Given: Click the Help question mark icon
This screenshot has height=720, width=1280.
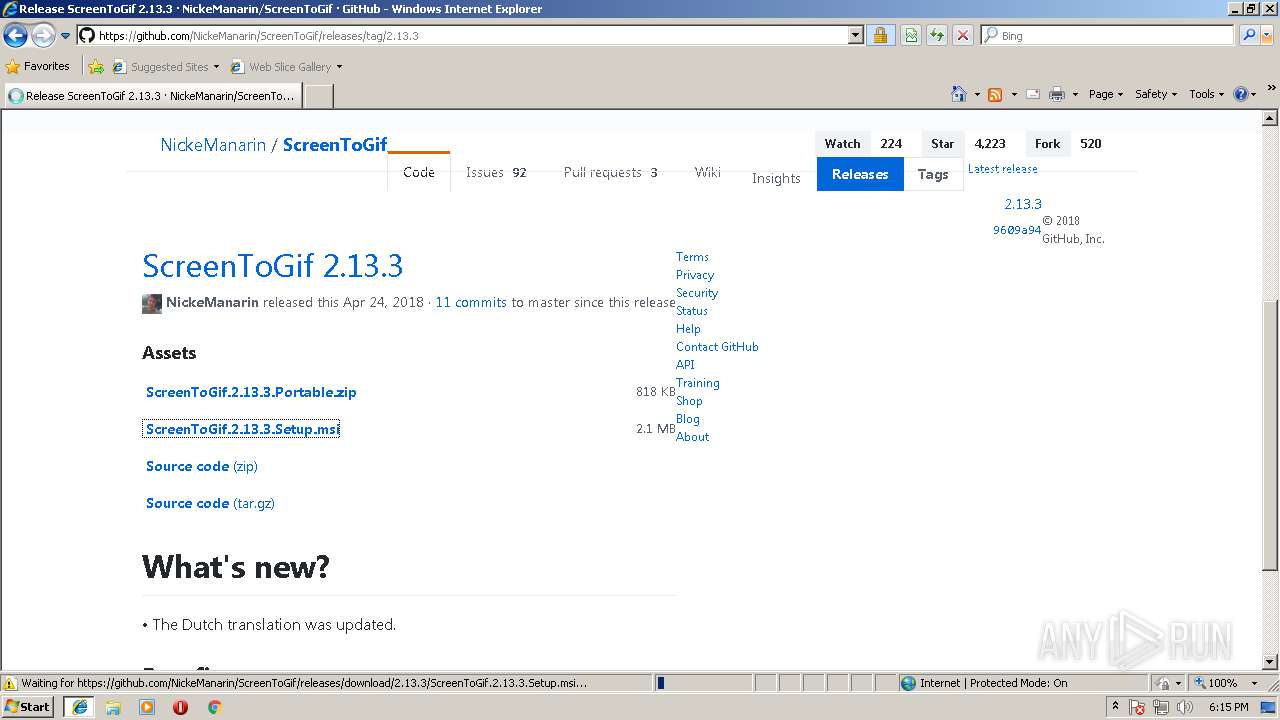Looking at the screenshot, I should click(1241, 94).
